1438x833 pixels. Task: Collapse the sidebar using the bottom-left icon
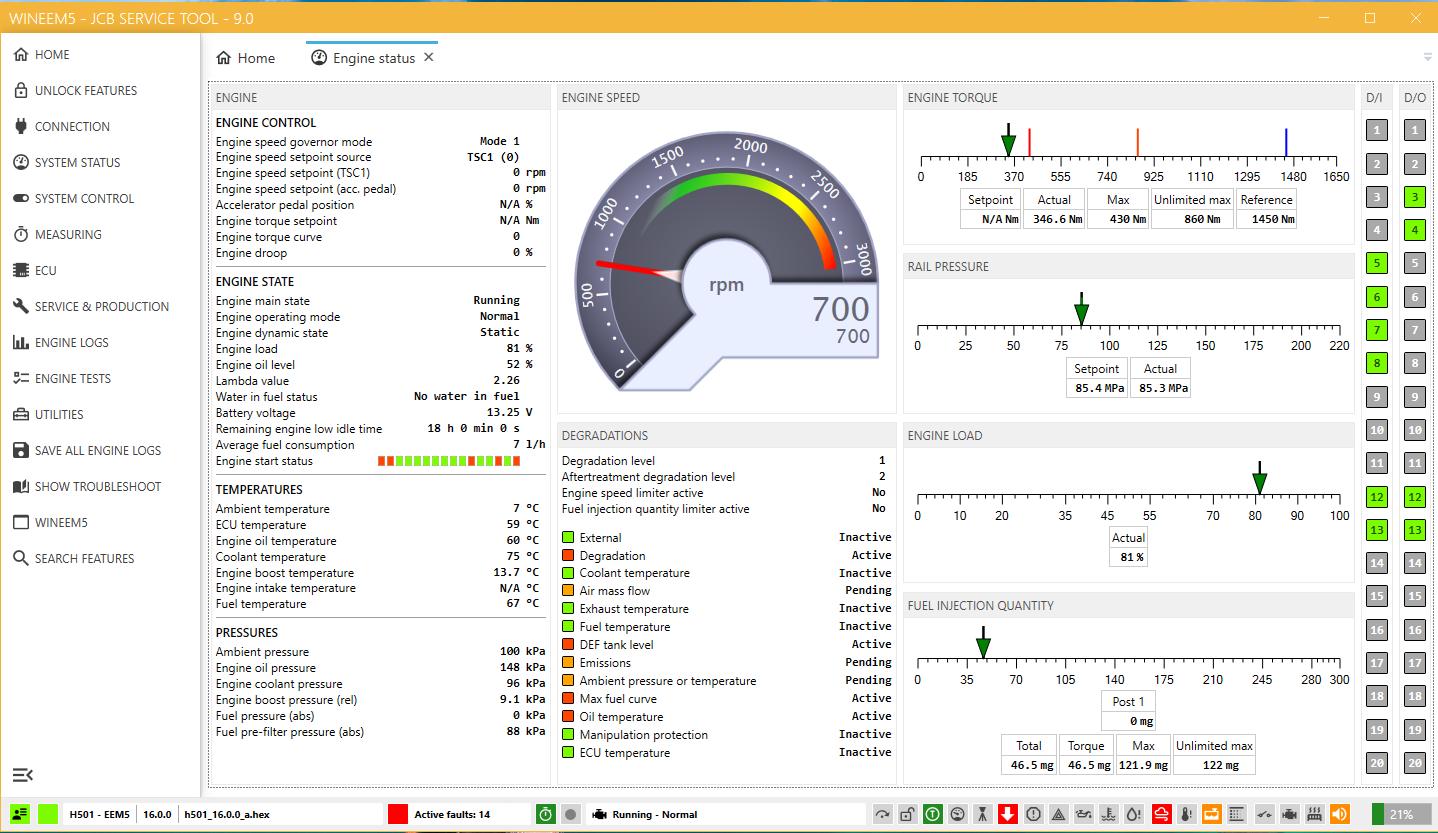point(22,774)
